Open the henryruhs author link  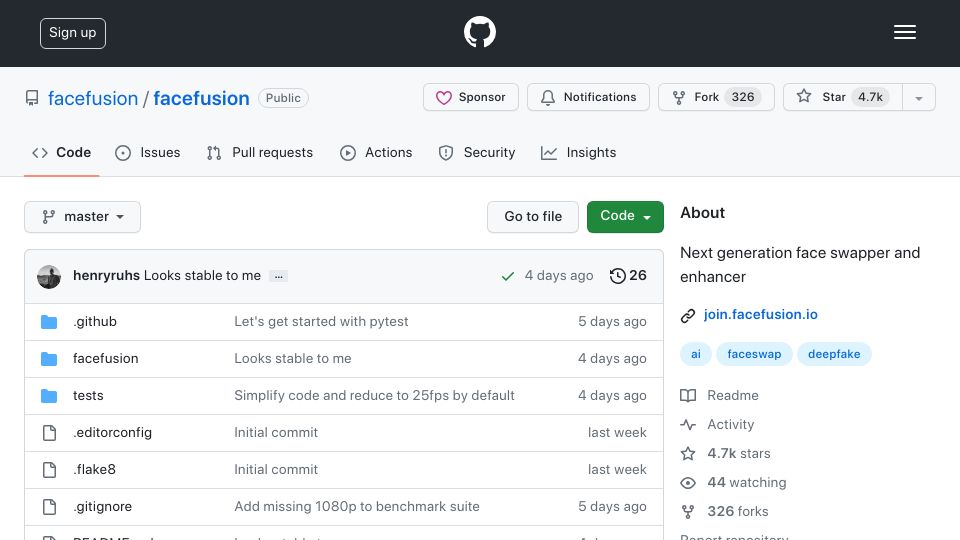point(107,276)
